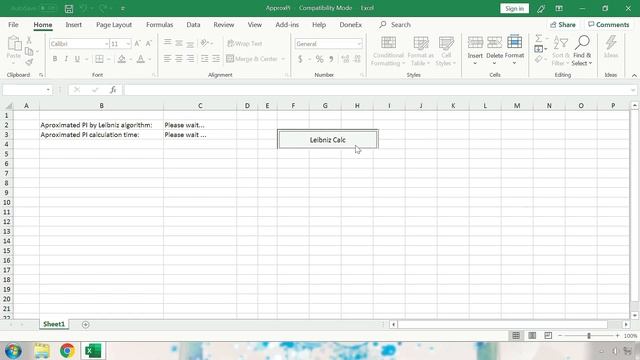640x360 pixels.
Task: Click the Share button
Action: coord(563,25)
